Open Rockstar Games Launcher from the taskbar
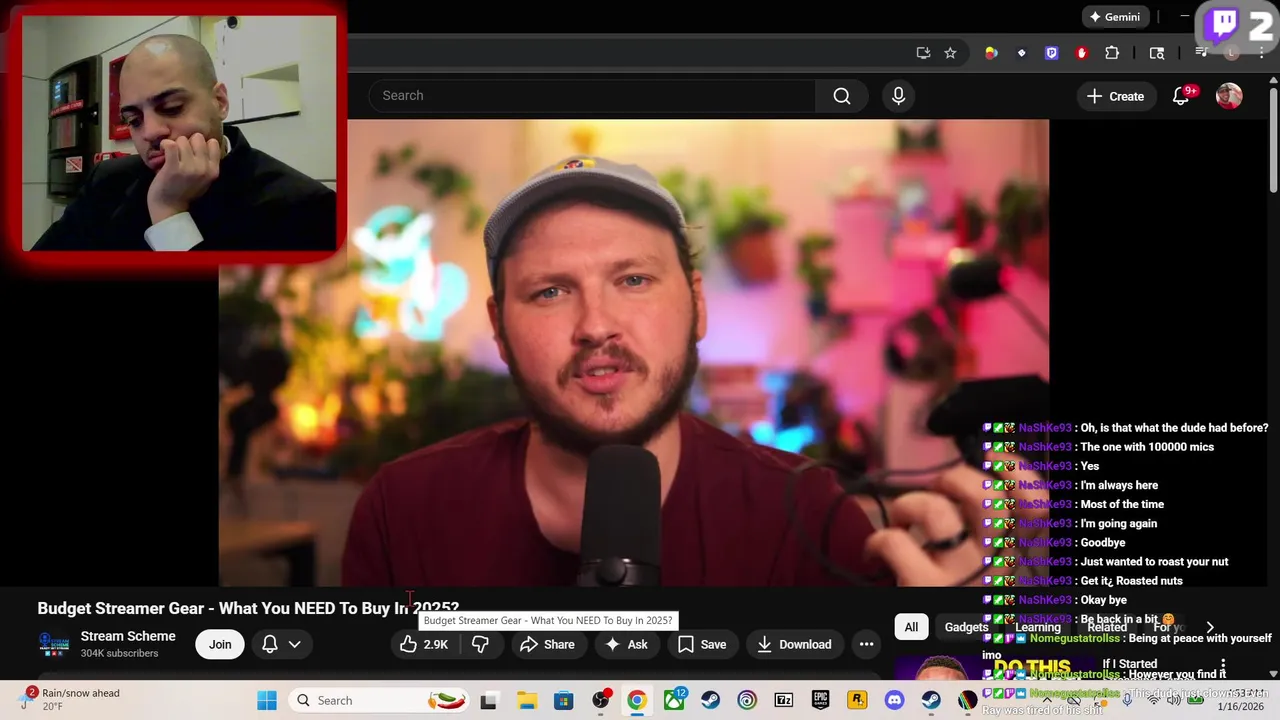Viewport: 1280px width, 720px height. click(x=857, y=701)
